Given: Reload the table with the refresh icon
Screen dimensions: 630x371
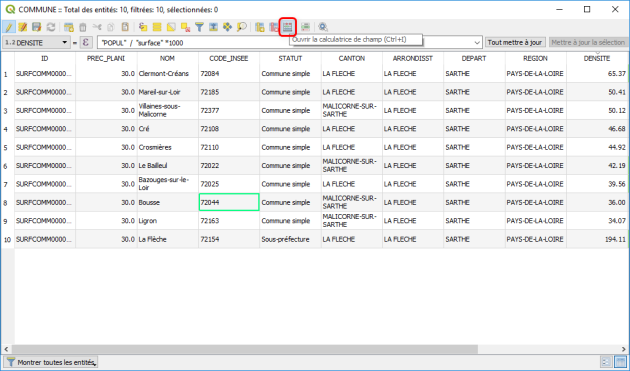Looking at the screenshot, I should (51, 27).
